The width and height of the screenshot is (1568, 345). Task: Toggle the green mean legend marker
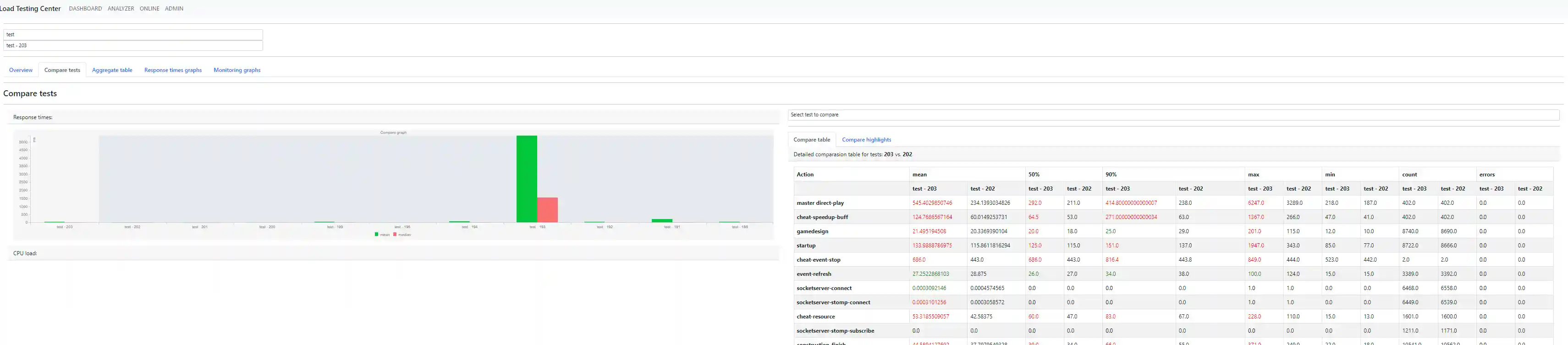[377, 234]
